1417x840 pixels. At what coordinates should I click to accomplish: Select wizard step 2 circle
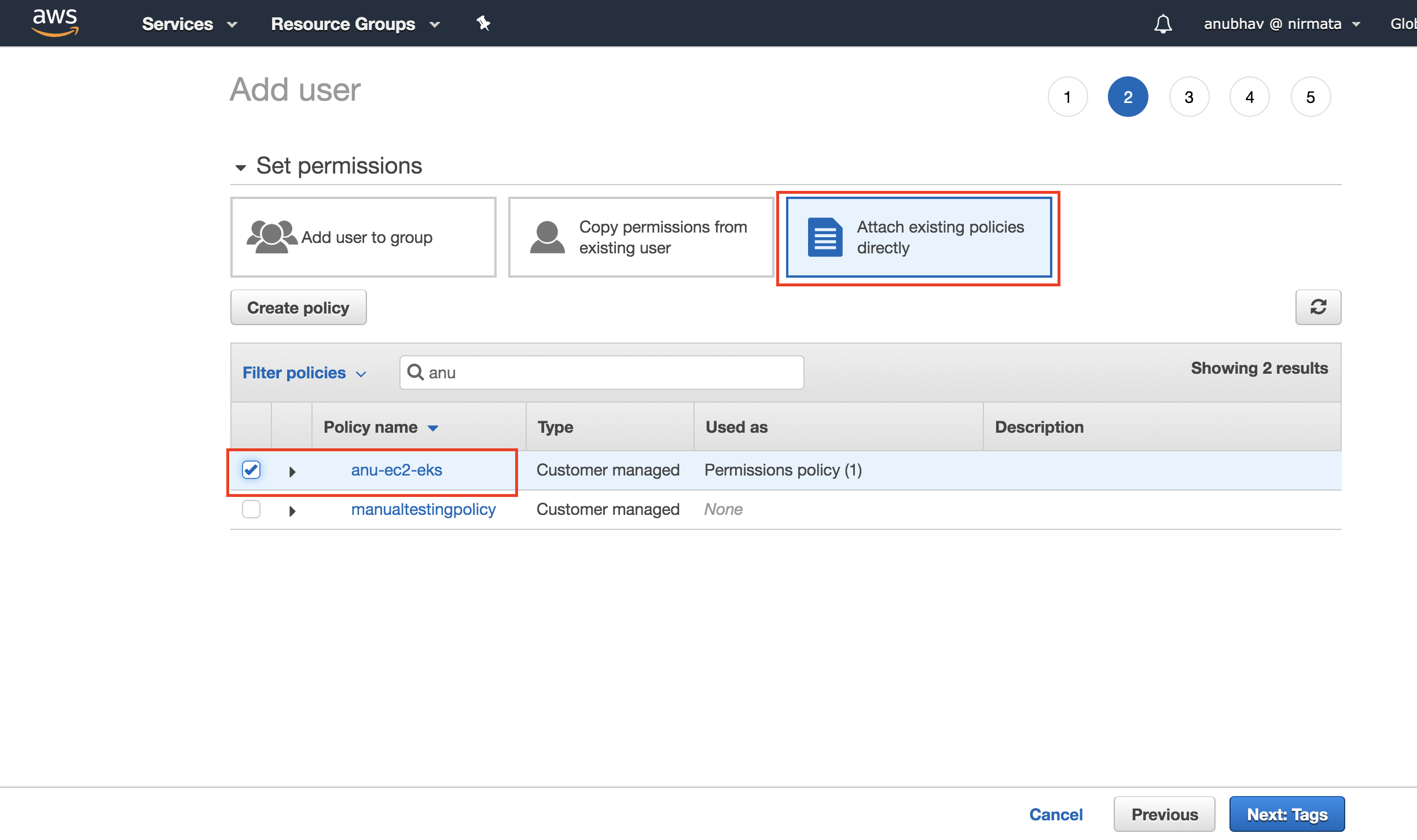click(1128, 97)
